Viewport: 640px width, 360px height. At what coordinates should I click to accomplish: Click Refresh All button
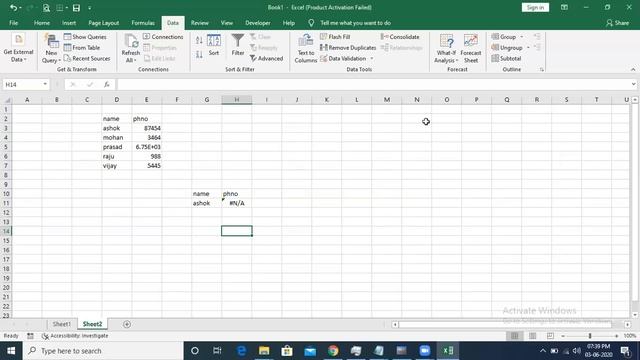131,48
